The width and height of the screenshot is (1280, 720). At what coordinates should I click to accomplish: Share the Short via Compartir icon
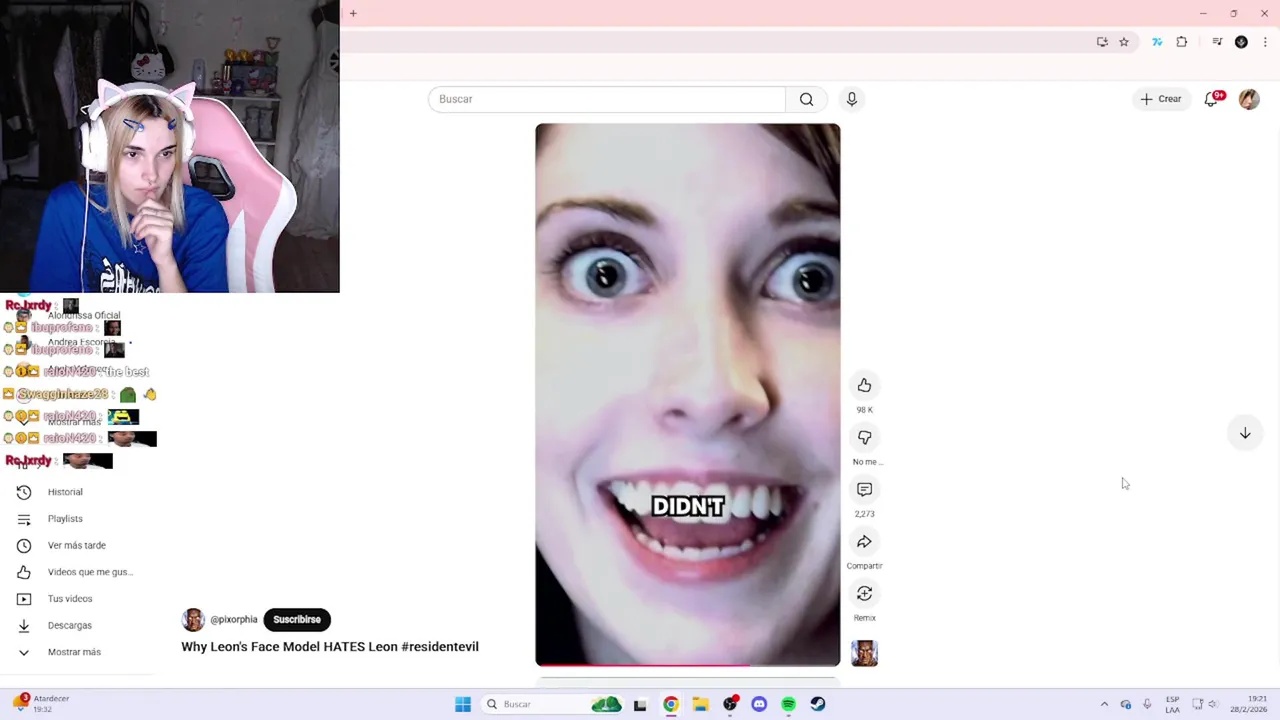click(x=864, y=542)
